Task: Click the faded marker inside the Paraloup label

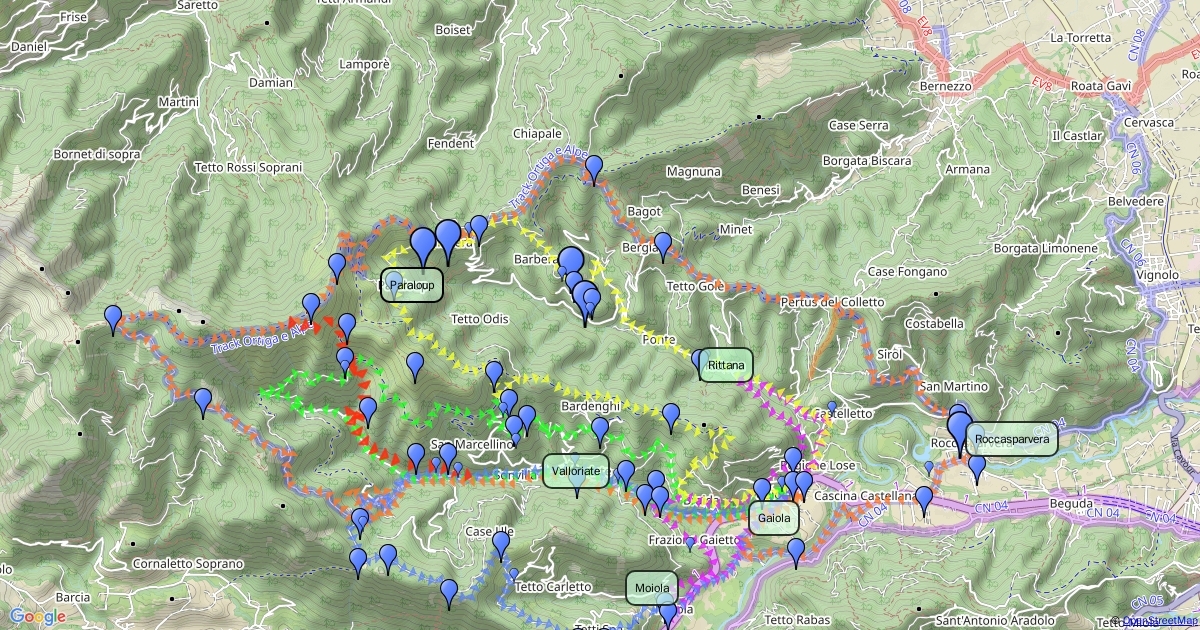Action: coord(394,285)
